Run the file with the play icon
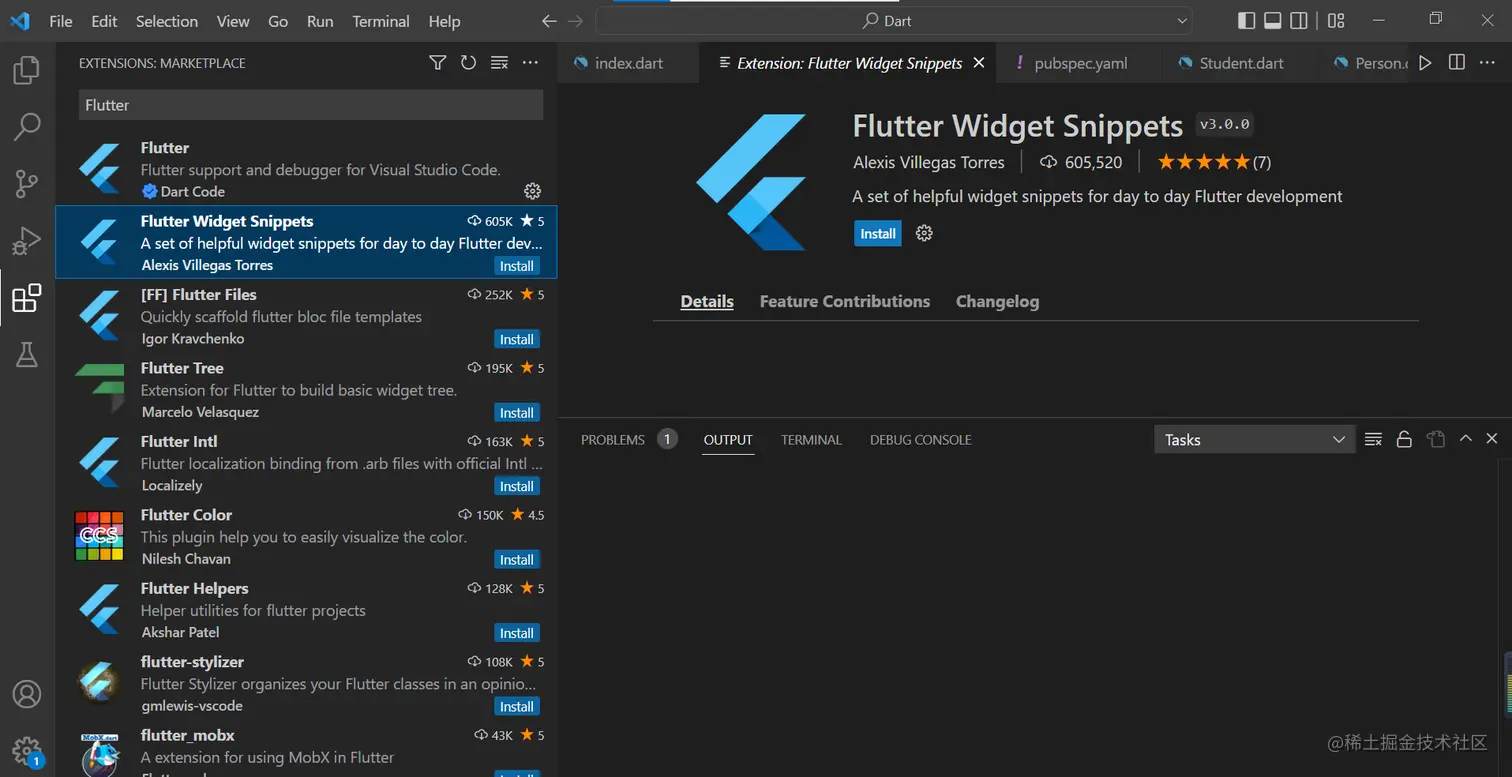This screenshot has height=777, width=1512. [x=1425, y=63]
